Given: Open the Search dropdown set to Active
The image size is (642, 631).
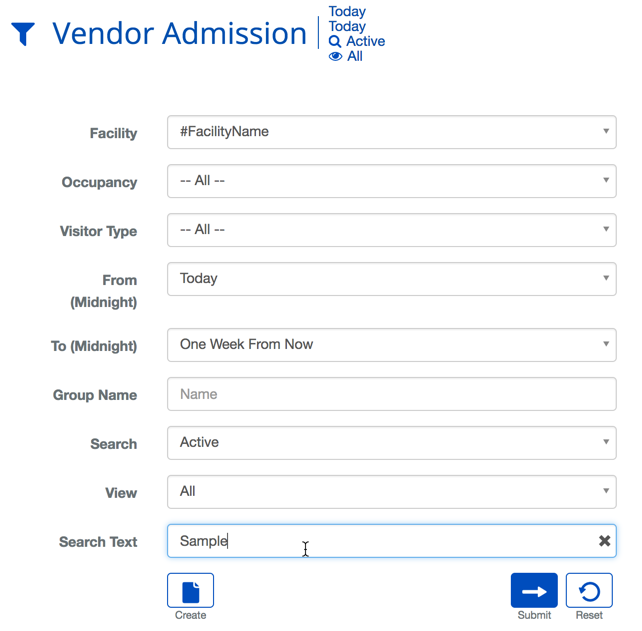Looking at the screenshot, I should [391, 443].
